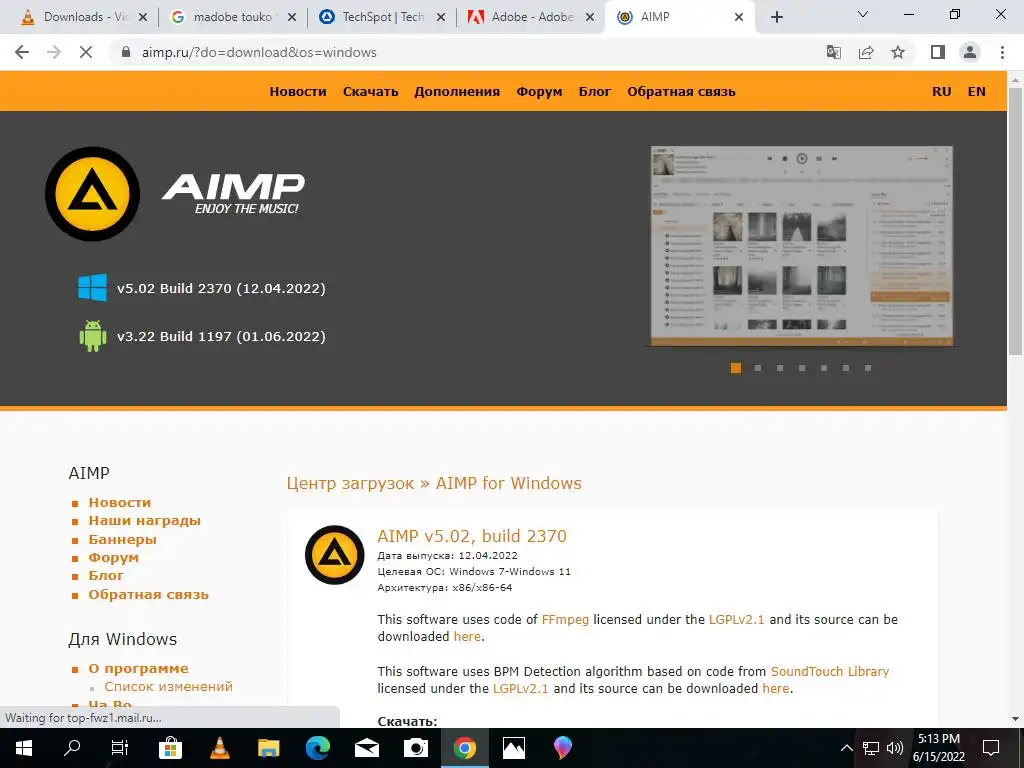Image resolution: width=1024 pixels, height=768 pixels.
Task: Open the tab search dropdown arrow
Action: [x=863, y=14]
